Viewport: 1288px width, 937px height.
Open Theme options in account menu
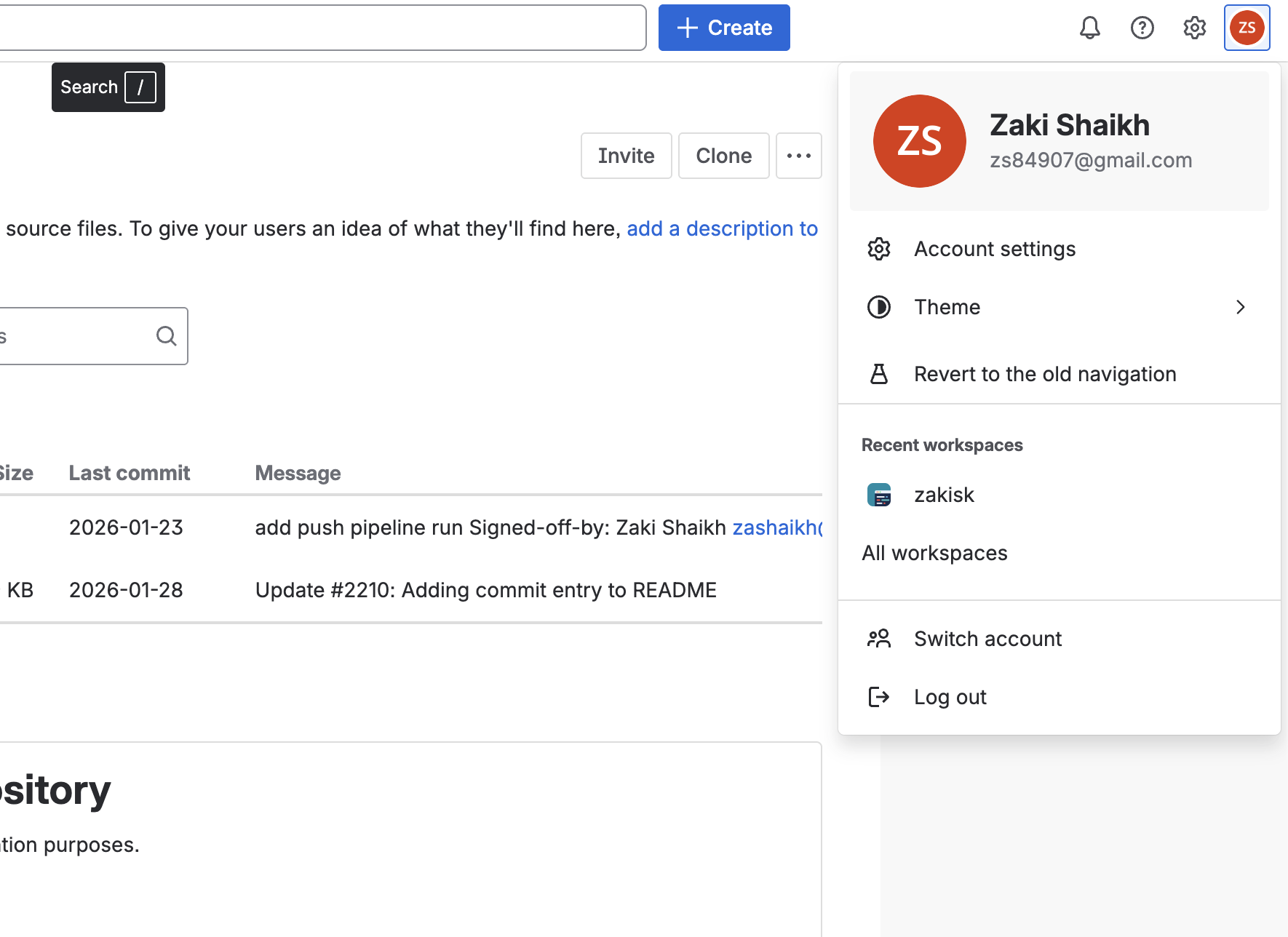(x=946, y=307)
